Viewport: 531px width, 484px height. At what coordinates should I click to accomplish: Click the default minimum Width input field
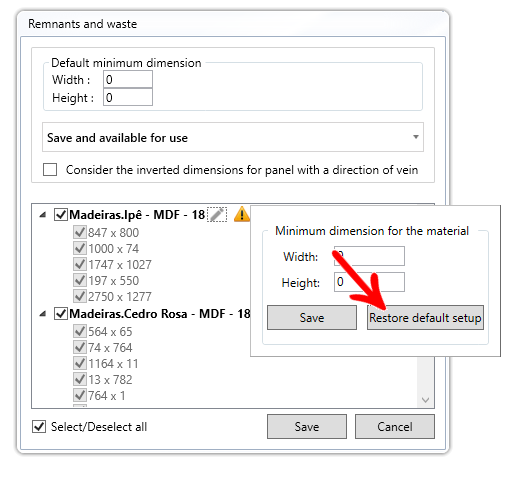(x=128, y=79)
